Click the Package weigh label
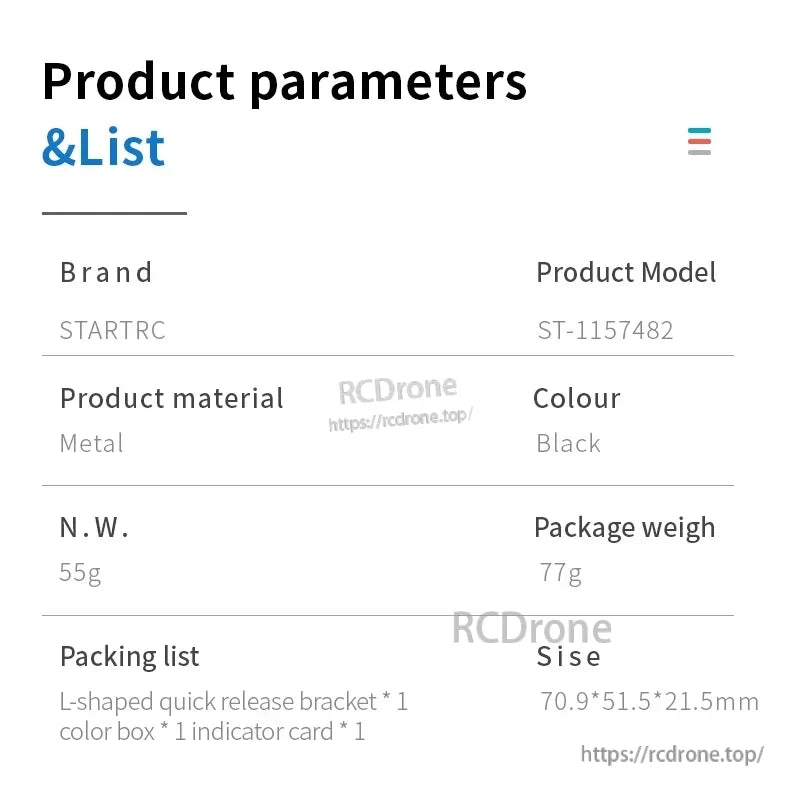The width and height of the screenshot is (800, 800). (x=624, y=527)
